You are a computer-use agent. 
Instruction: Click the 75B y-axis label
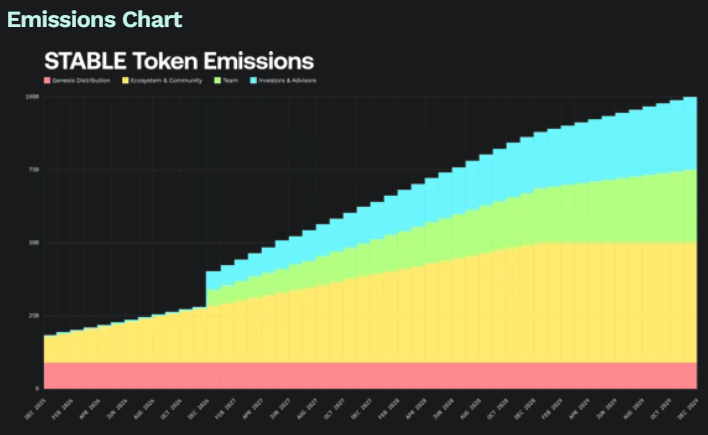33,170
